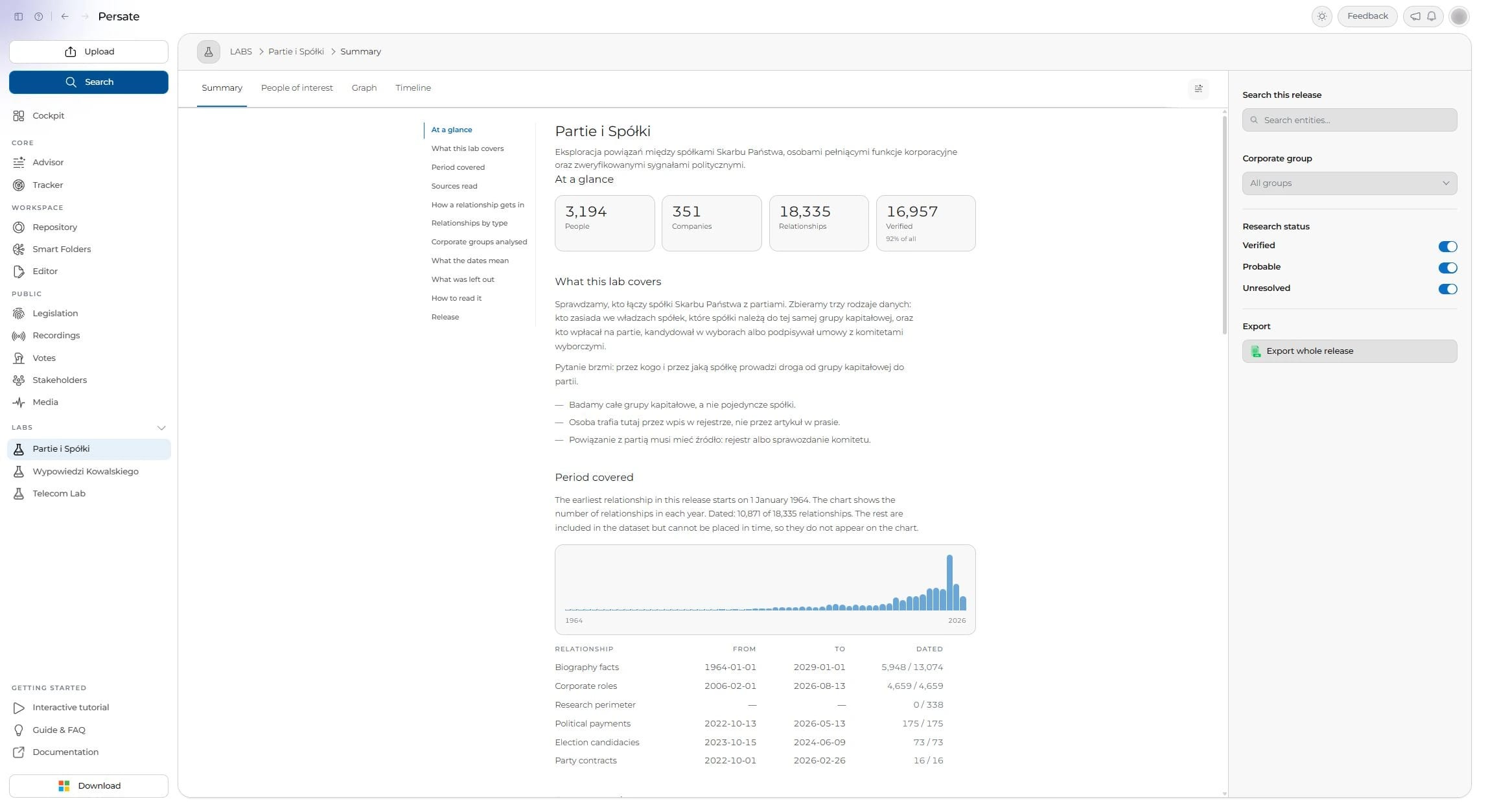Open notifications bell icon

[1432, 17]
